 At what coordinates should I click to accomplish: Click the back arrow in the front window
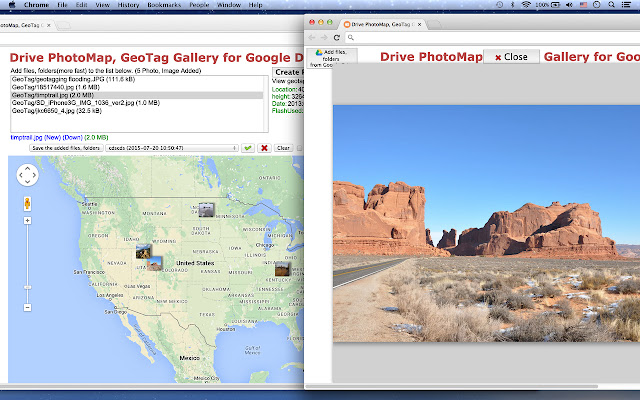tap(312, 38)
